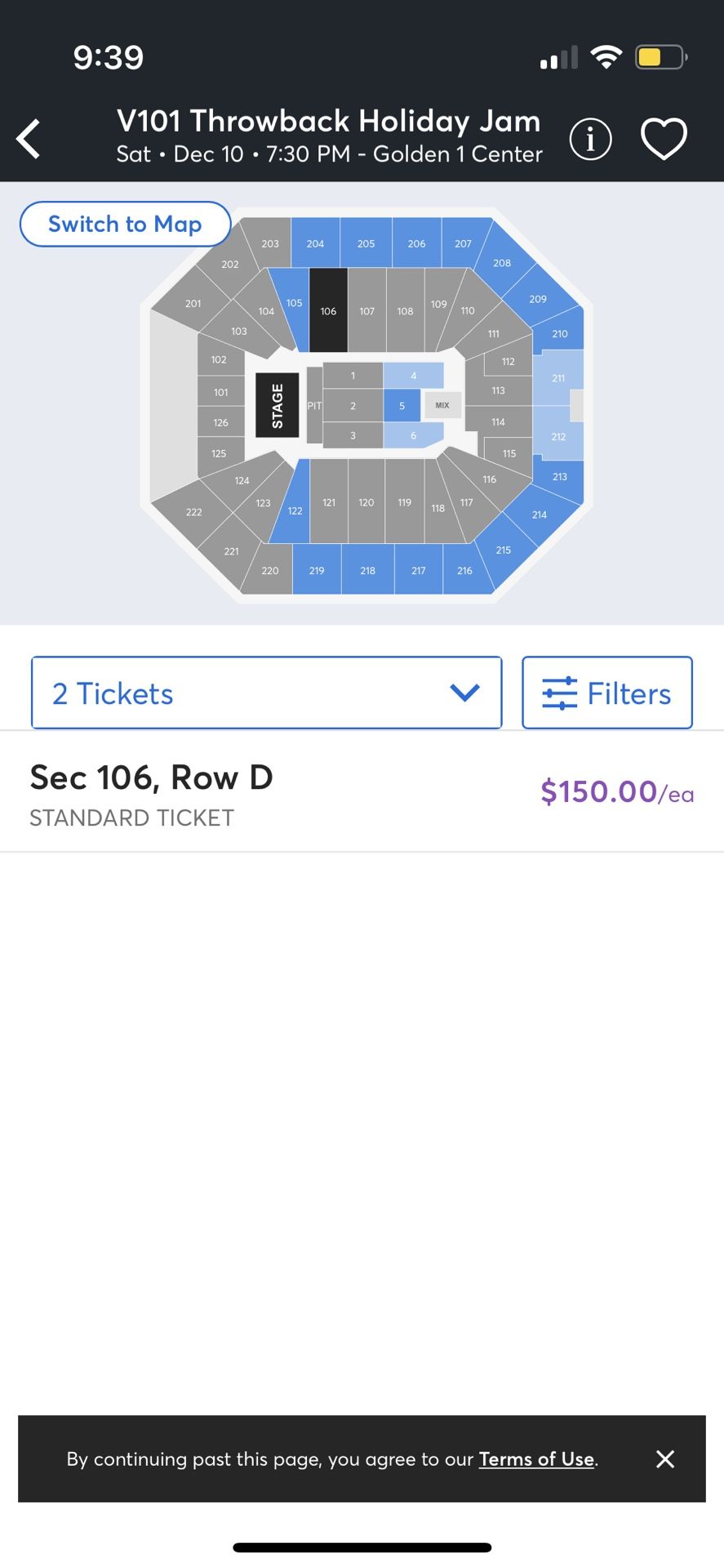Pick section 205 in upper level
Viewport: 724px width, 1568px height.
tap(366, 243)
